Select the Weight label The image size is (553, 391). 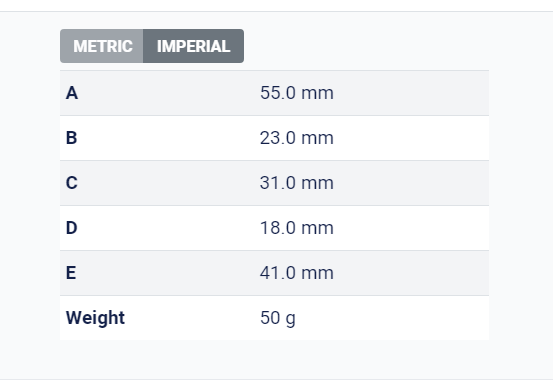point(95,318)
